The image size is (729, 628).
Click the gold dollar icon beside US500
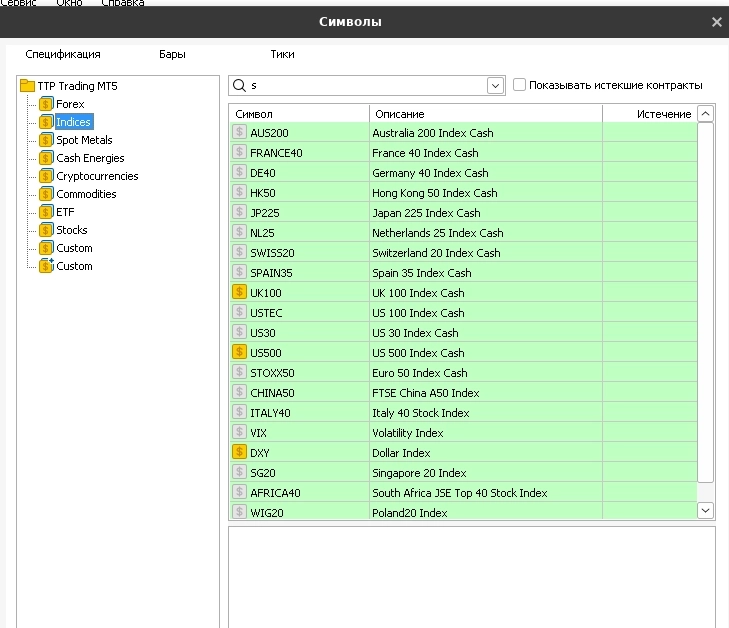[x=239, y=352]
